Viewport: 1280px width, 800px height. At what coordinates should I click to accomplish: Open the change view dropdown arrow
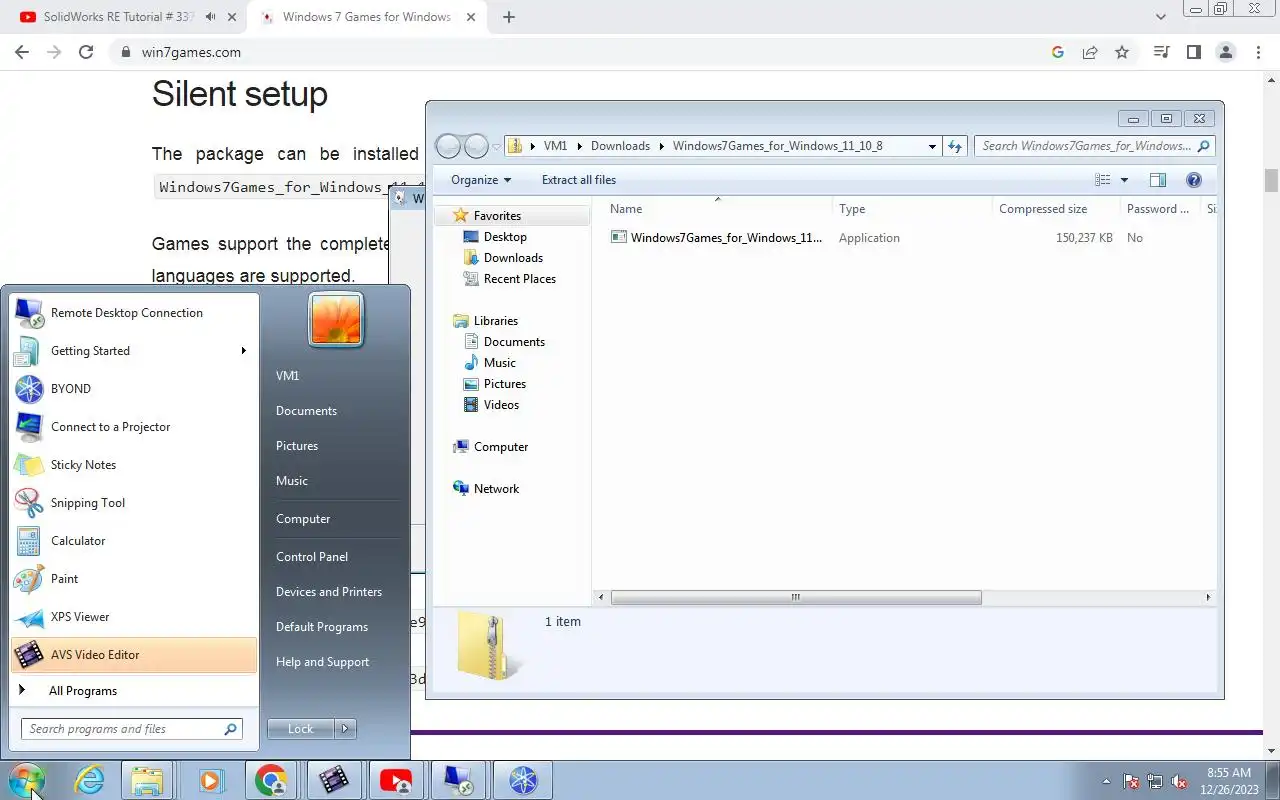pyautogui.click(x=1124, y=180)
